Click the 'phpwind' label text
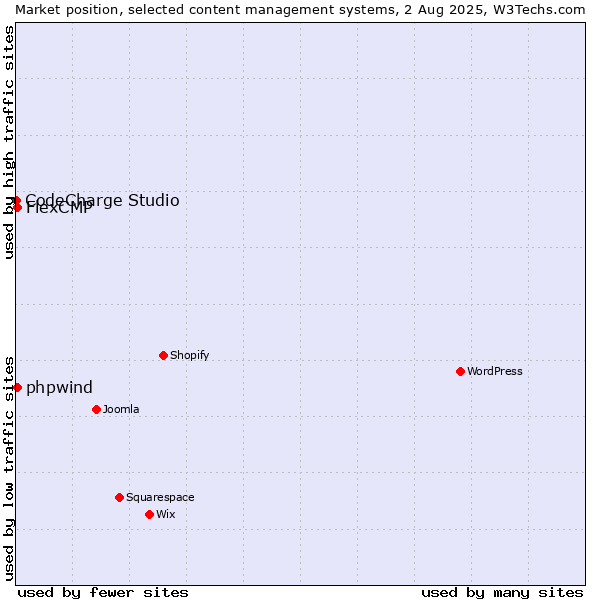This screenshot has height=600, width=600. 59,388
